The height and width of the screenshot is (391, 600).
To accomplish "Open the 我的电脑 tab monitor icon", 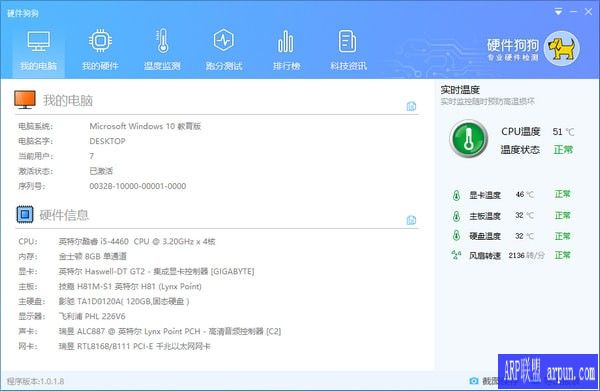I will click(39, 41).
